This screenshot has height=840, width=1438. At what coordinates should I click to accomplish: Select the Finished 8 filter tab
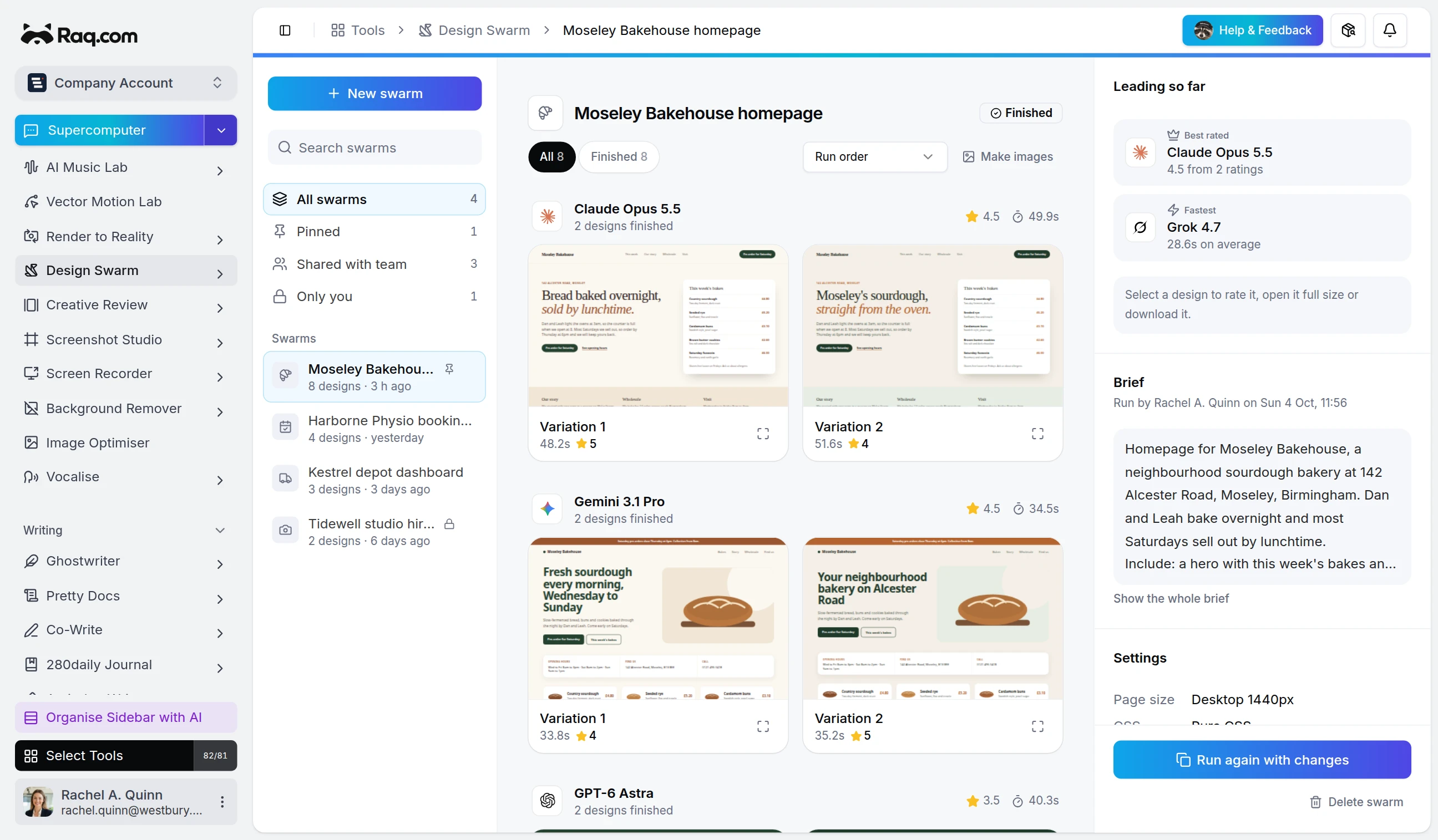pyautogui.click(x=619, y=156)
